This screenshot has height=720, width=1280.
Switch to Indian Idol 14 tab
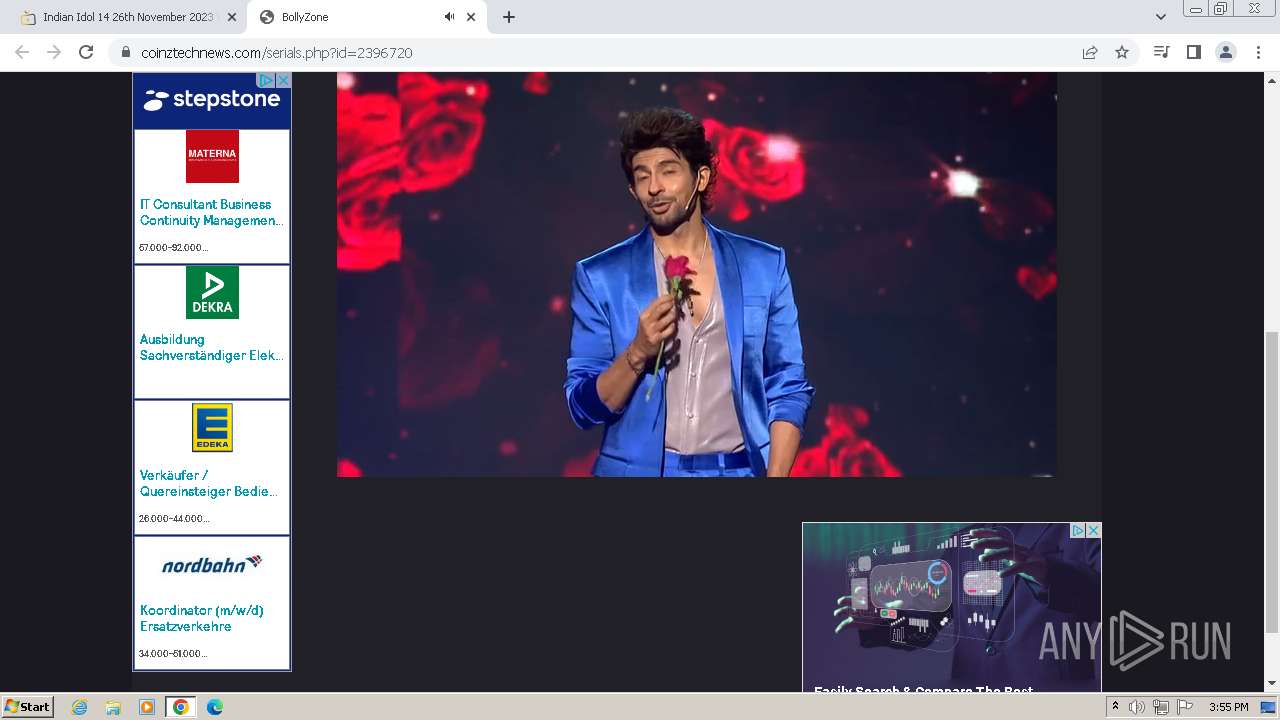point(127,17)
